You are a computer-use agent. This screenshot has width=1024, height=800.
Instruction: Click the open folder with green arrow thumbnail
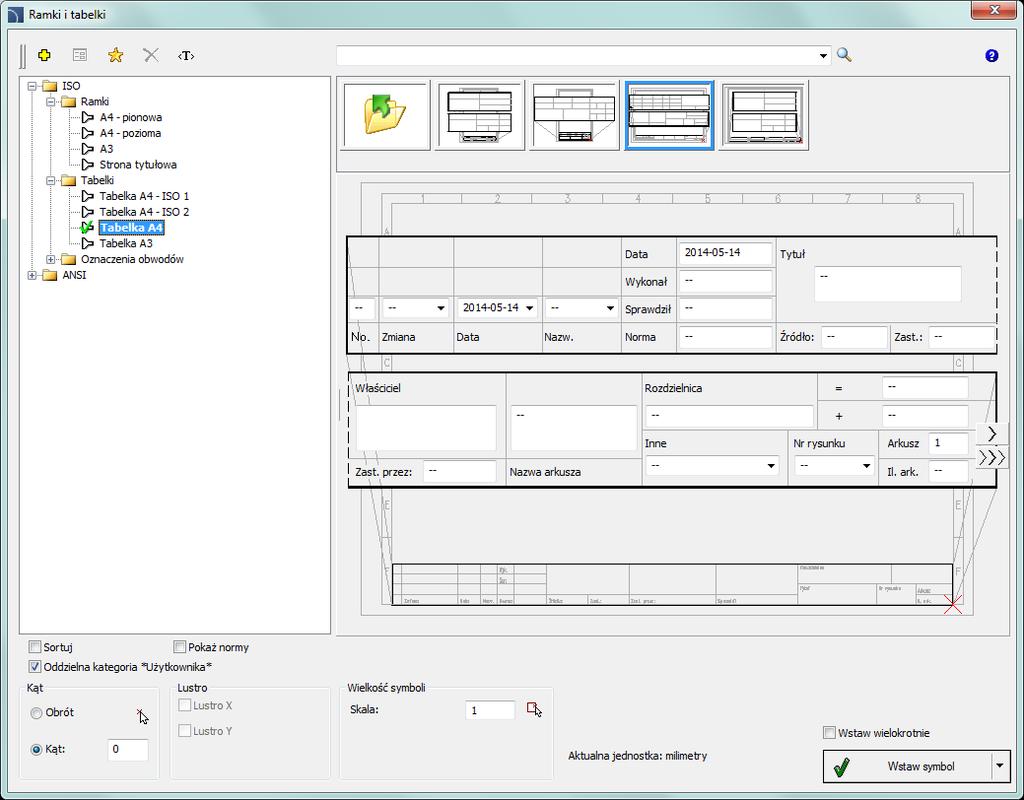[x=385, y=116]
